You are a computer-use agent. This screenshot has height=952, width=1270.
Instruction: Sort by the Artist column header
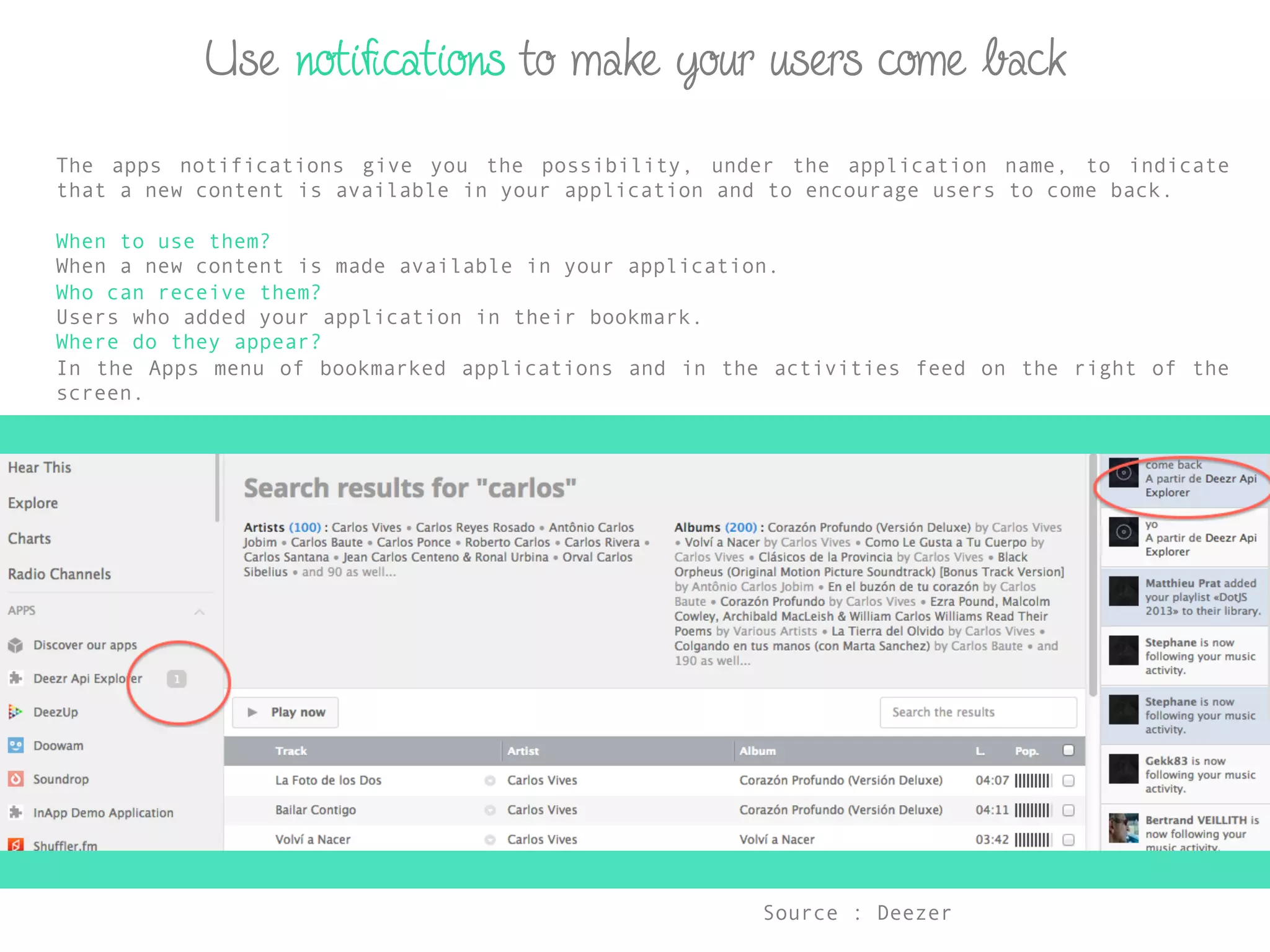(x=523, y=751)
